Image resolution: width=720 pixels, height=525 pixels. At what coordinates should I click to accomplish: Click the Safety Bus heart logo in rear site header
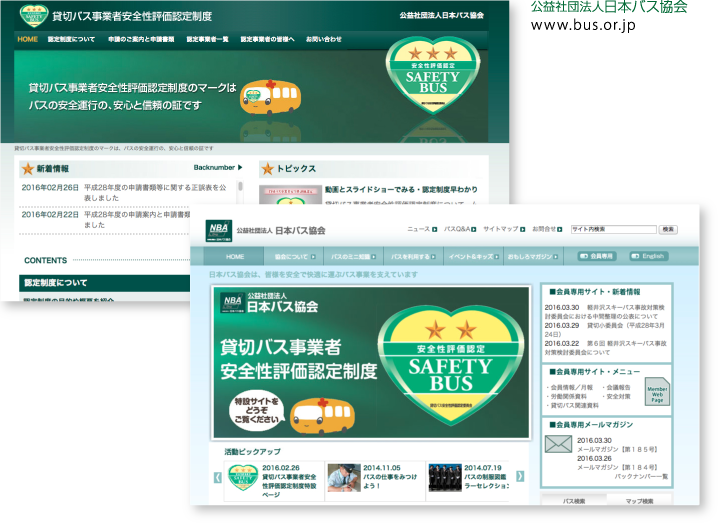pos(34,16)
